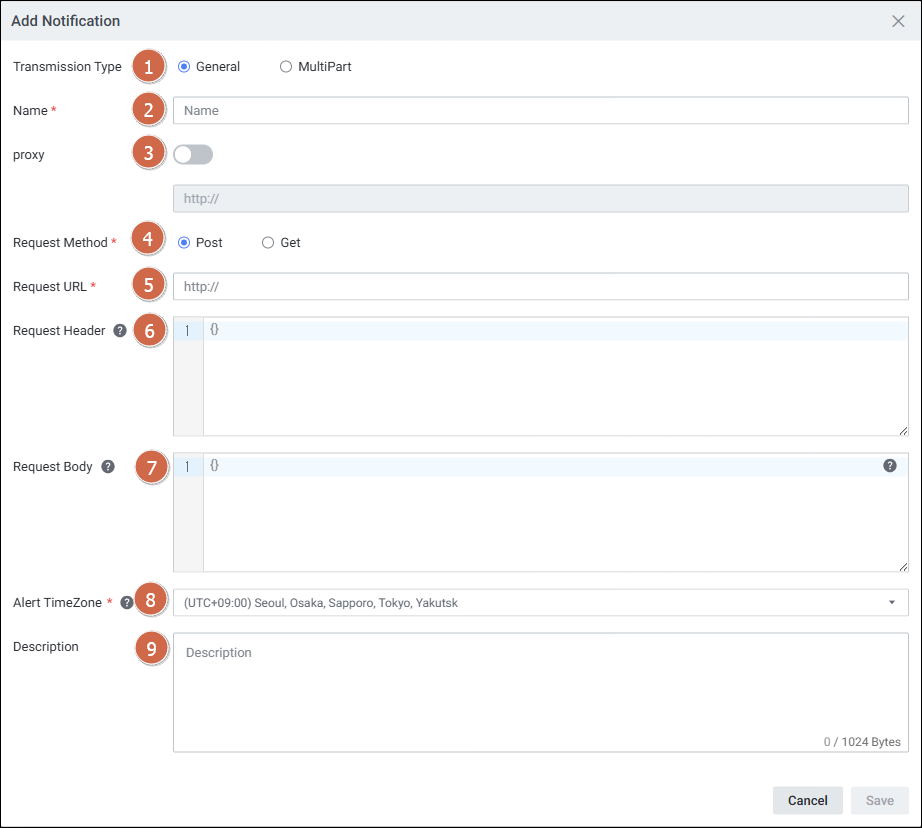Click the Request Header resize handle

pos(903,430)
